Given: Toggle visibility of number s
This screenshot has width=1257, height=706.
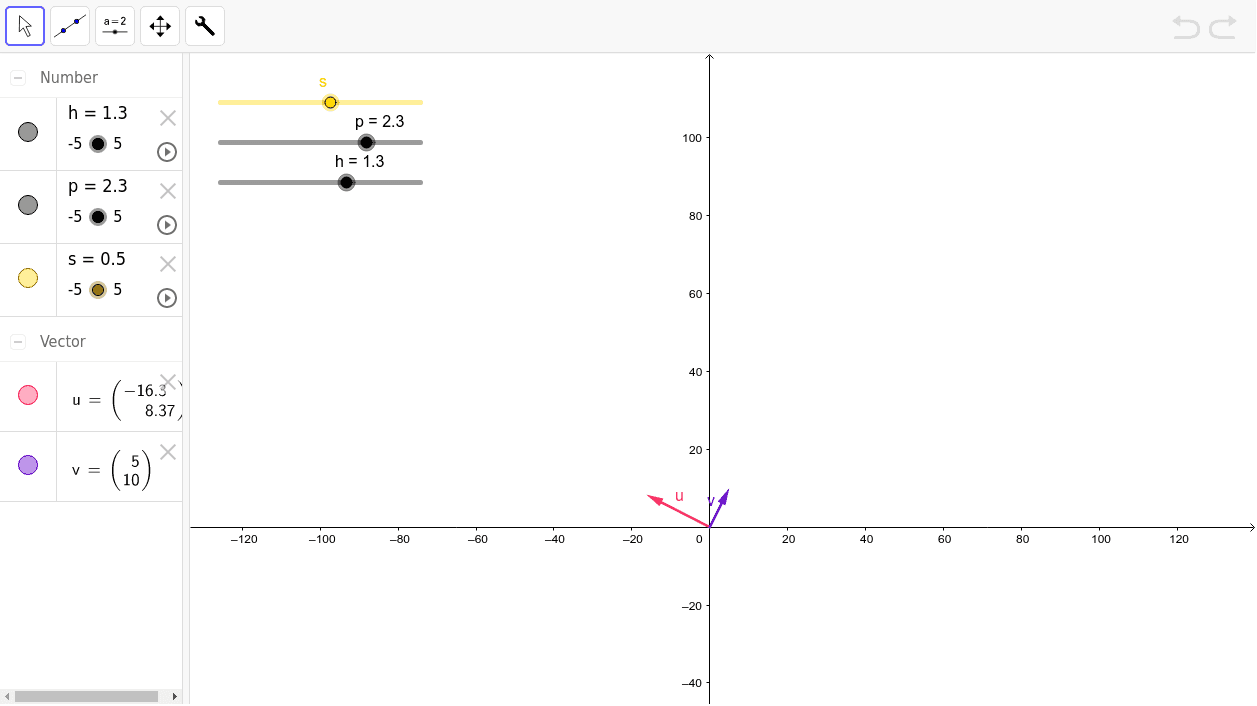Looking at the screenshot, I should [x=28, y=278].
